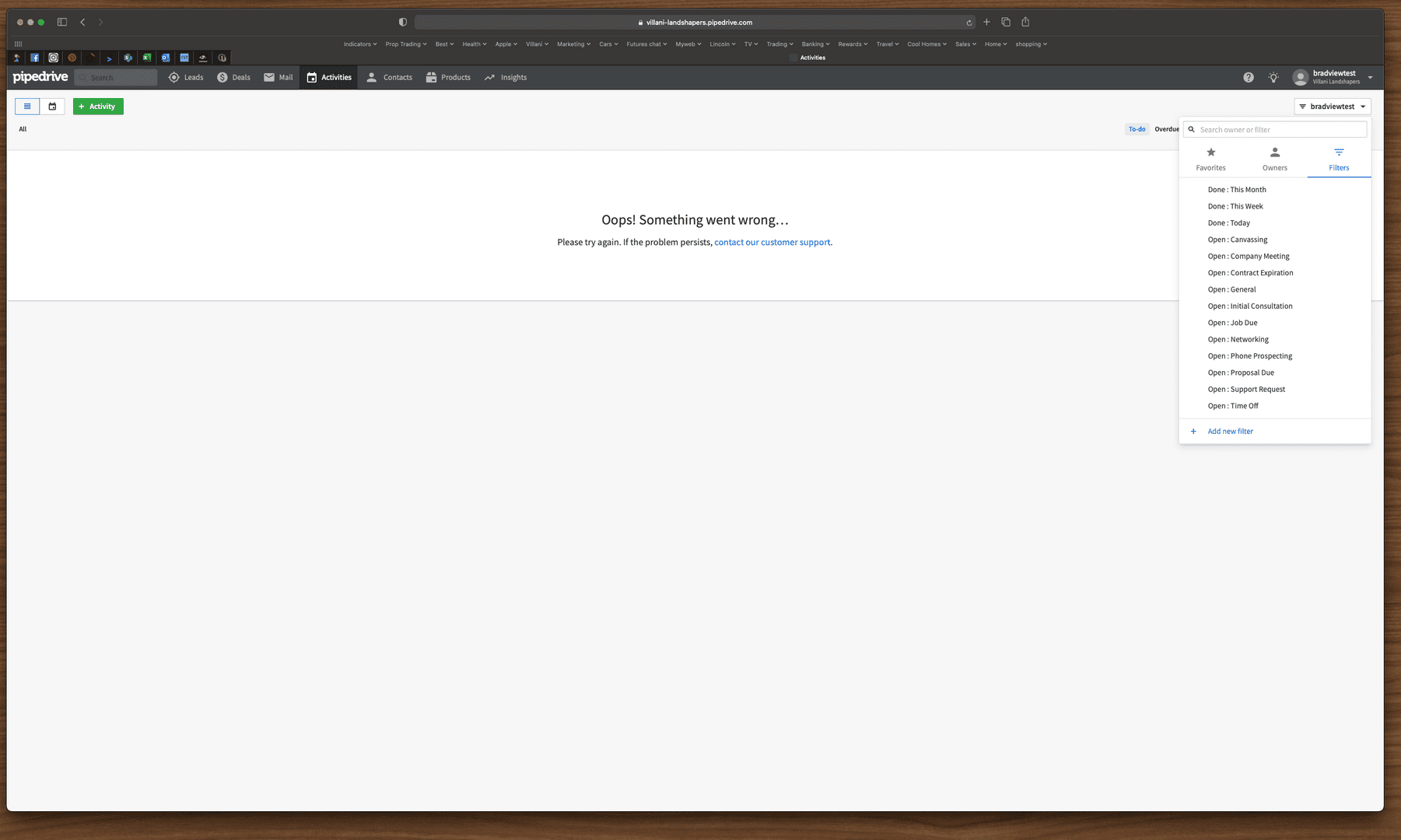Select the Filters tab in filter panel

pyautogui.click(x=1339, y=159)
